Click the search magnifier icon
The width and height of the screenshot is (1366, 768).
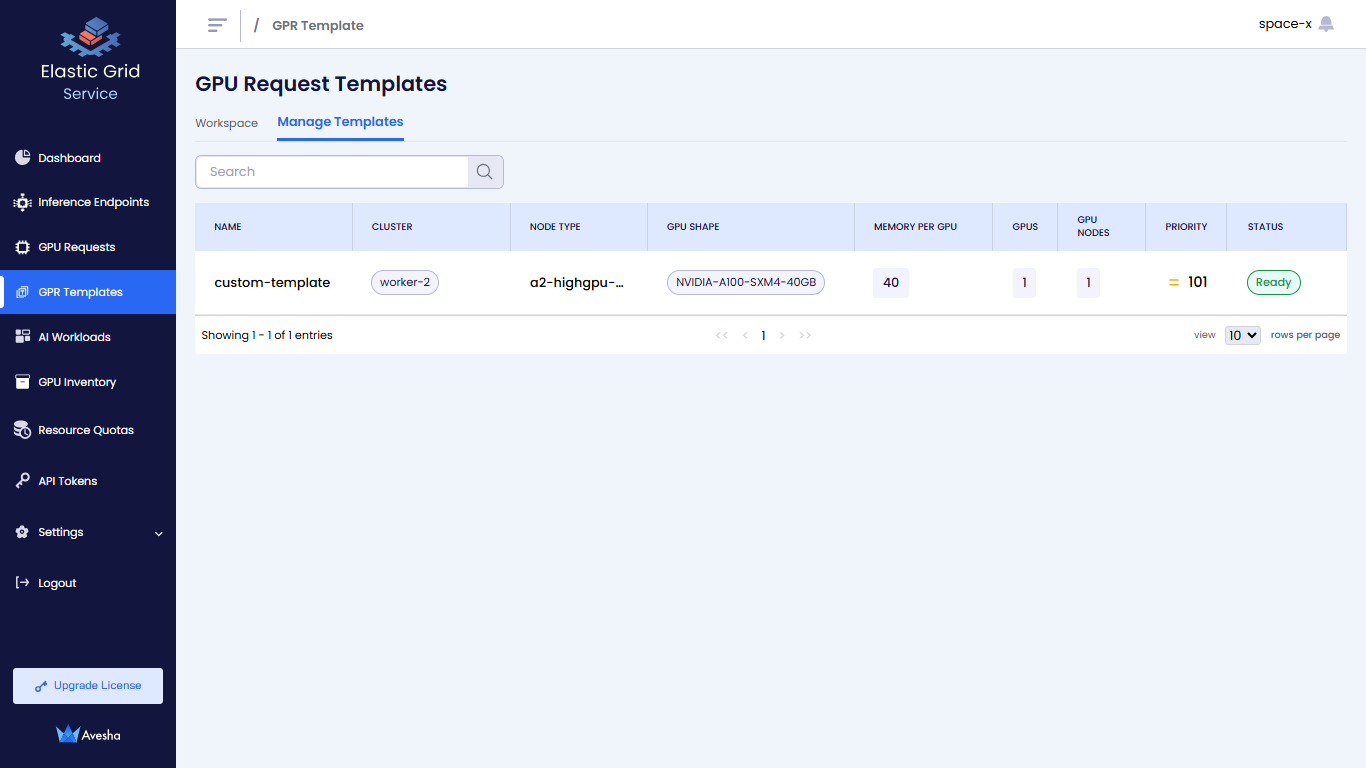[x=485, y=172]
